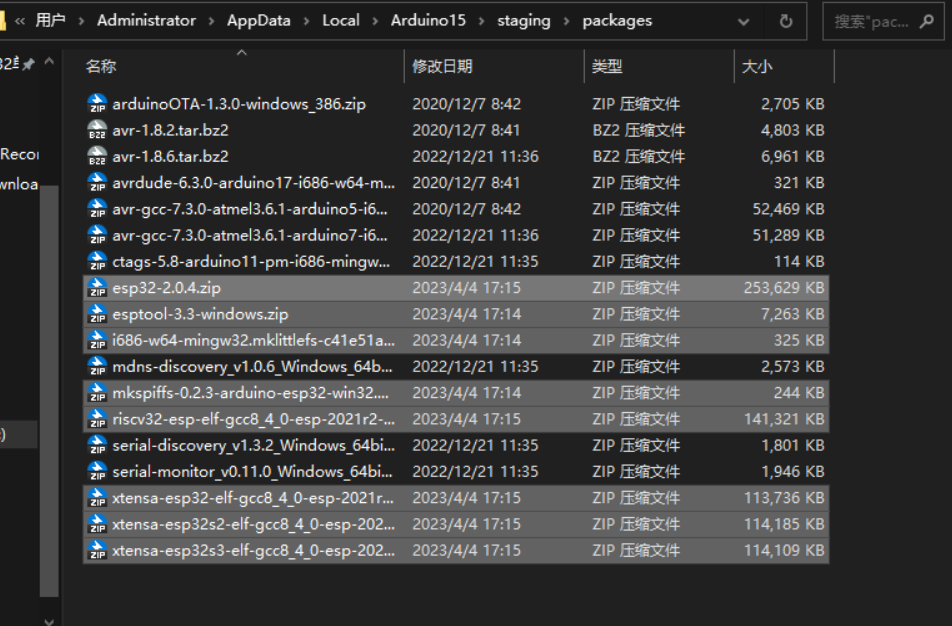Open the address bar history dropdown

click(744, 21)
